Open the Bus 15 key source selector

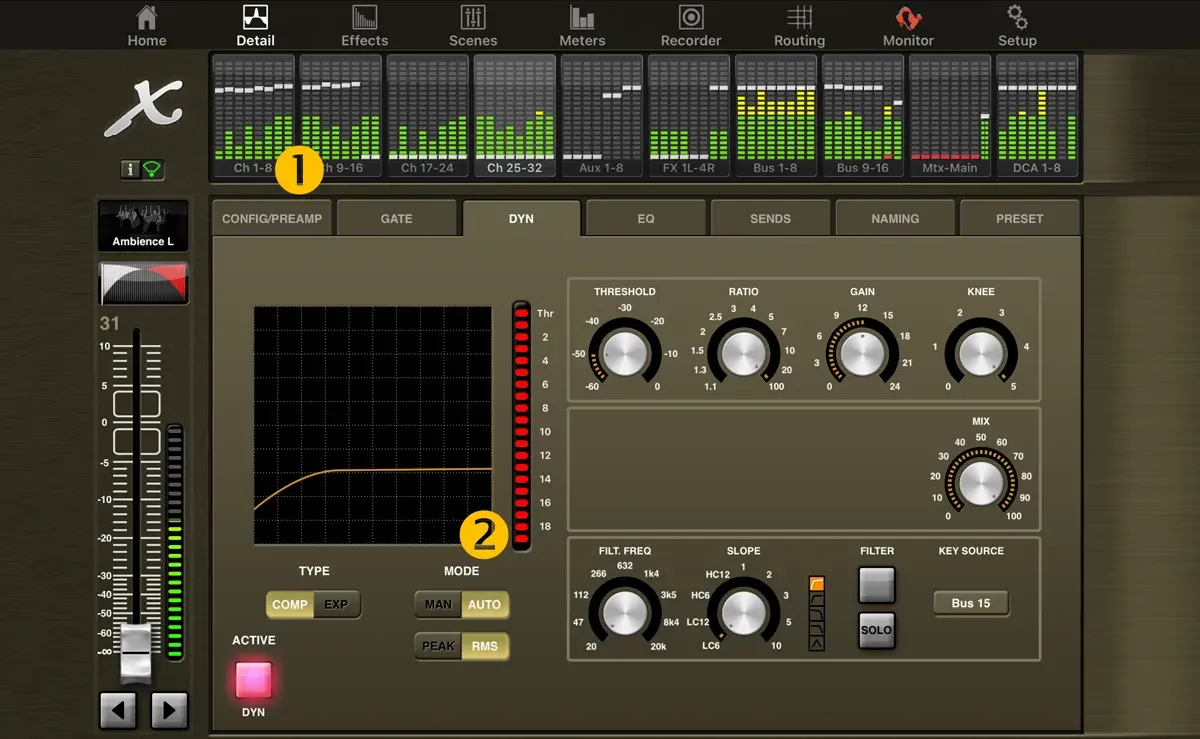(x=970, y=603)
